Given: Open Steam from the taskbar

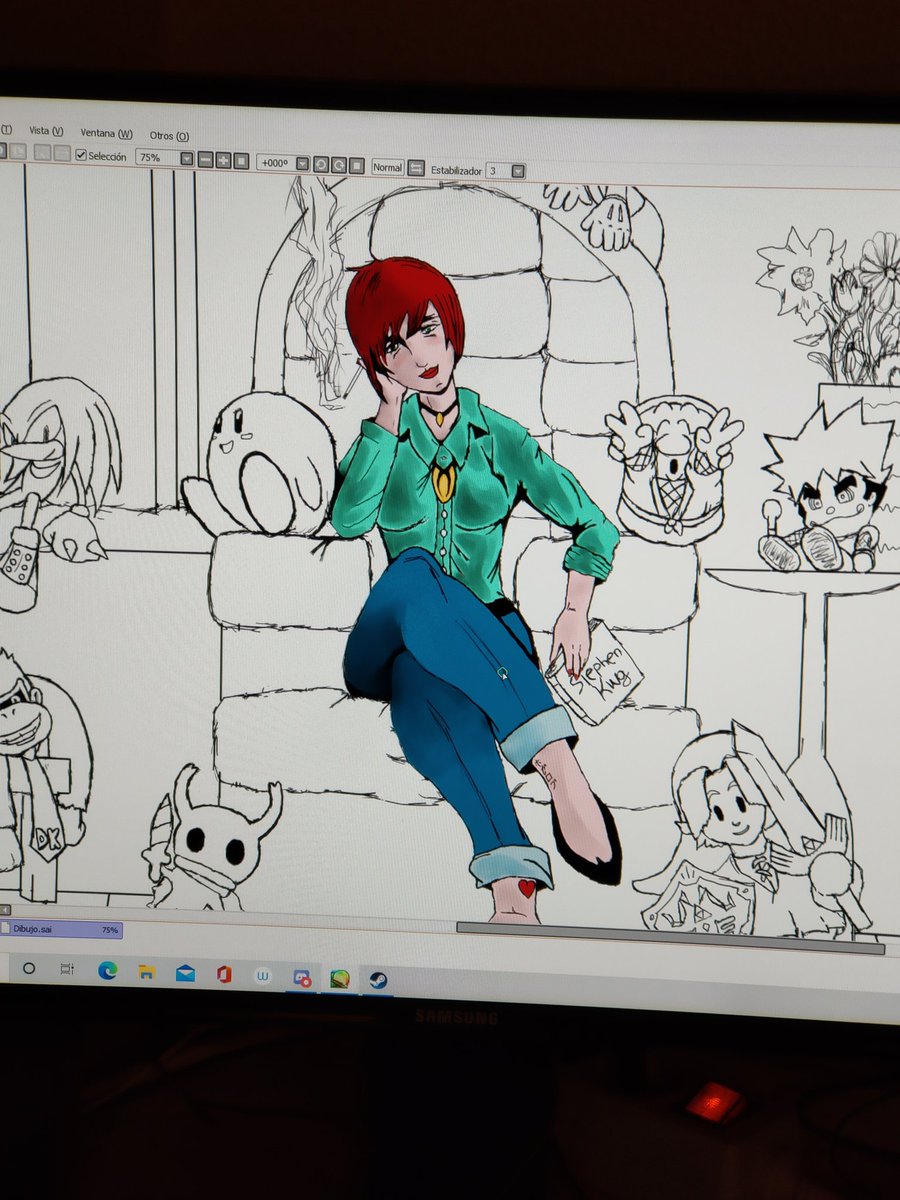Looking at the screenshot, I should coord(378,980).
